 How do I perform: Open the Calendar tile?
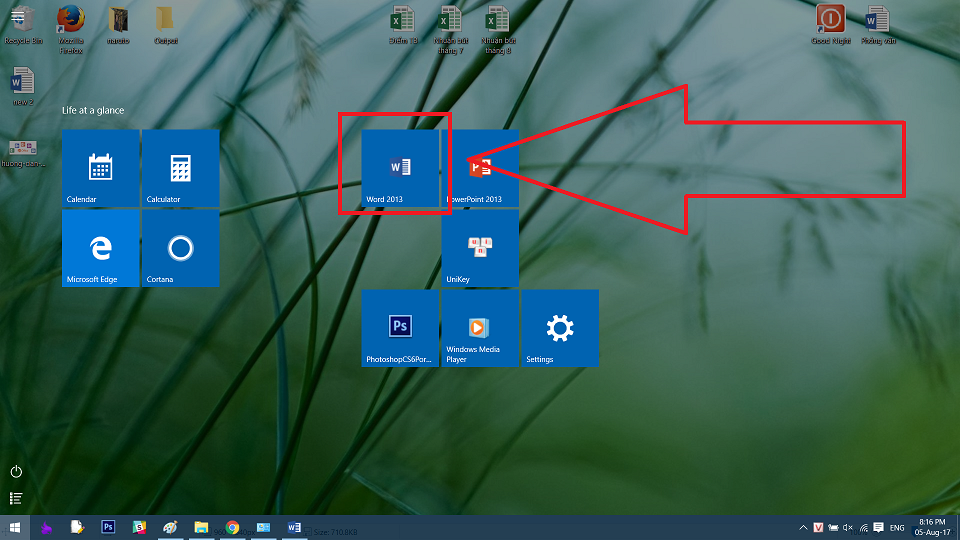coord(100,168)
